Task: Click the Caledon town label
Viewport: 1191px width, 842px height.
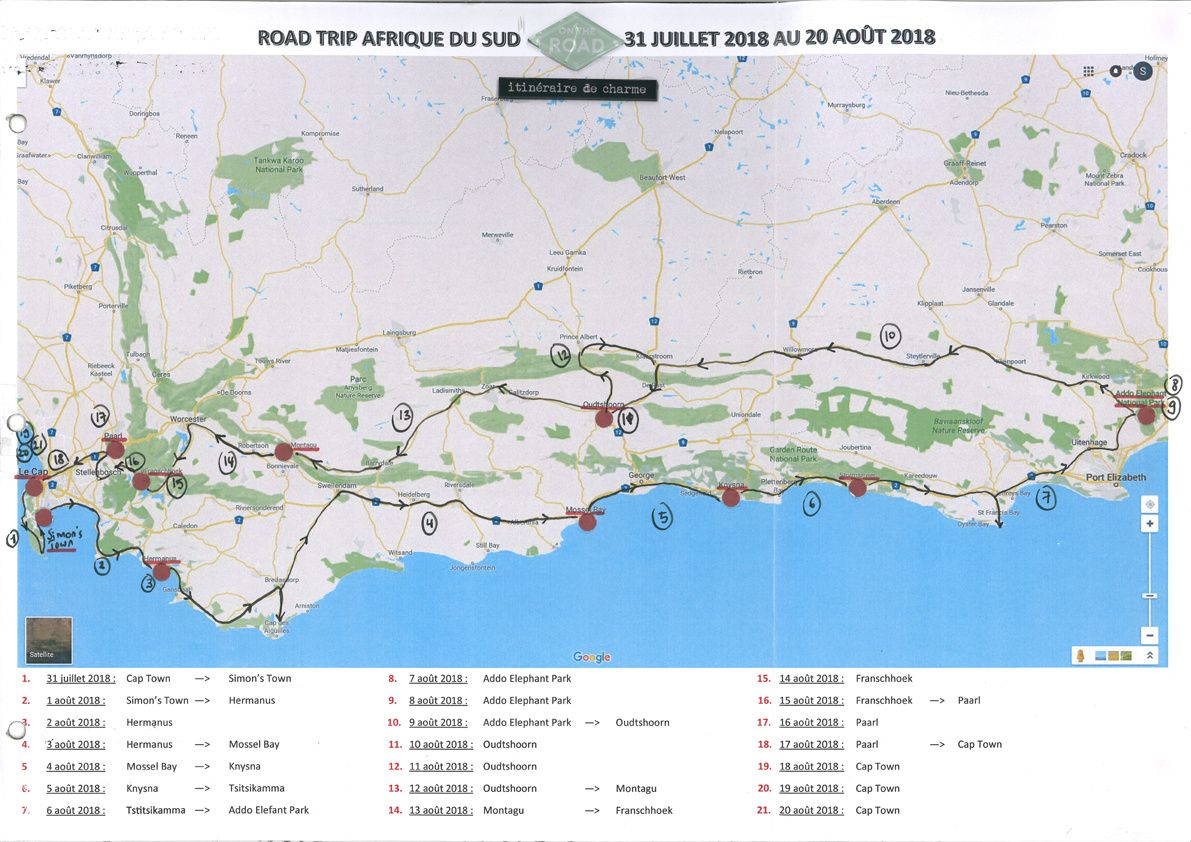Action: coord(185,525)
